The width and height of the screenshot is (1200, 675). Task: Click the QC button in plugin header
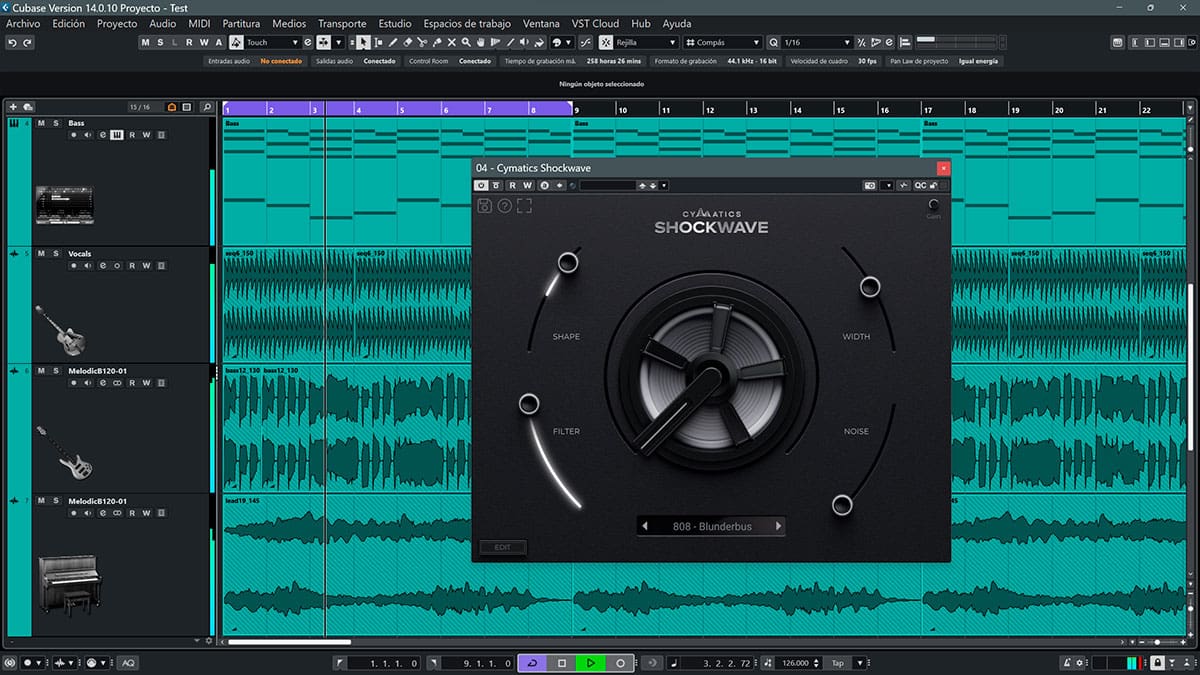(x=919, y=185)
